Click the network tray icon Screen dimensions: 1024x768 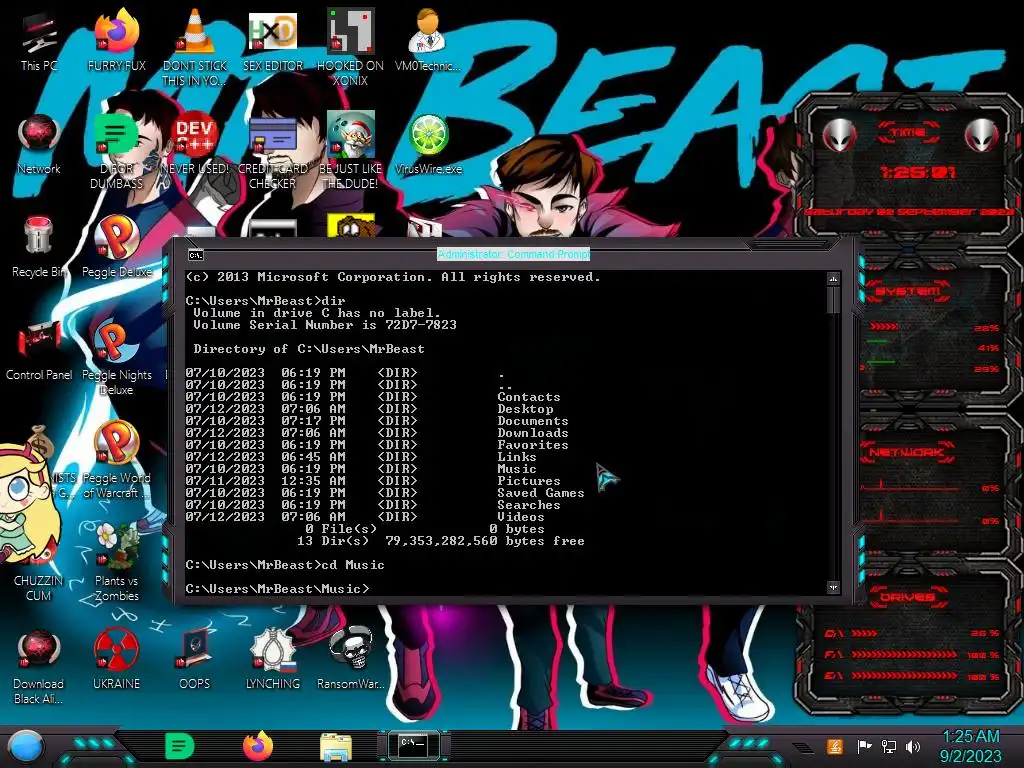click(889, 746)
